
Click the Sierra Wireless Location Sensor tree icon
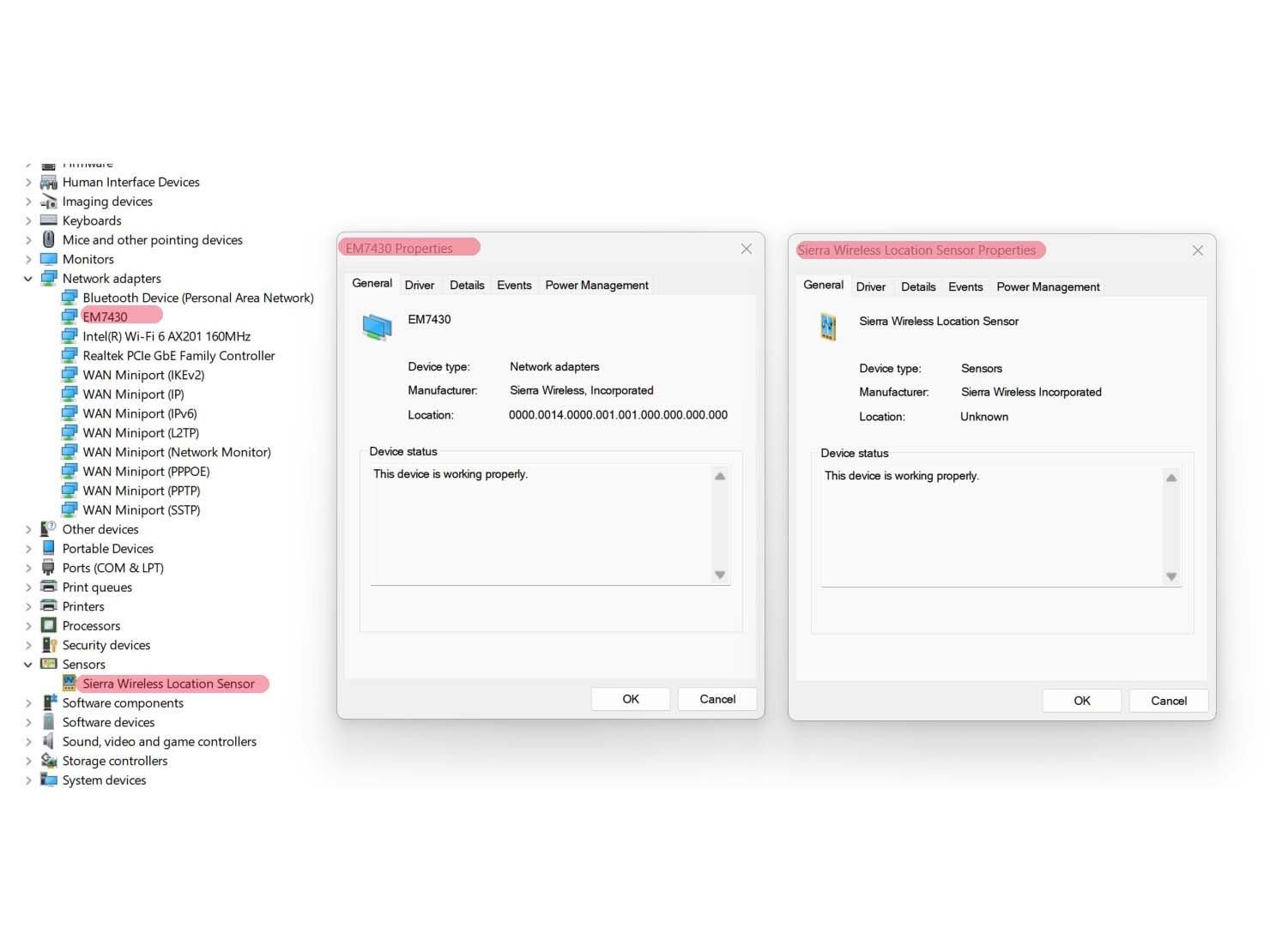point(70,684)
